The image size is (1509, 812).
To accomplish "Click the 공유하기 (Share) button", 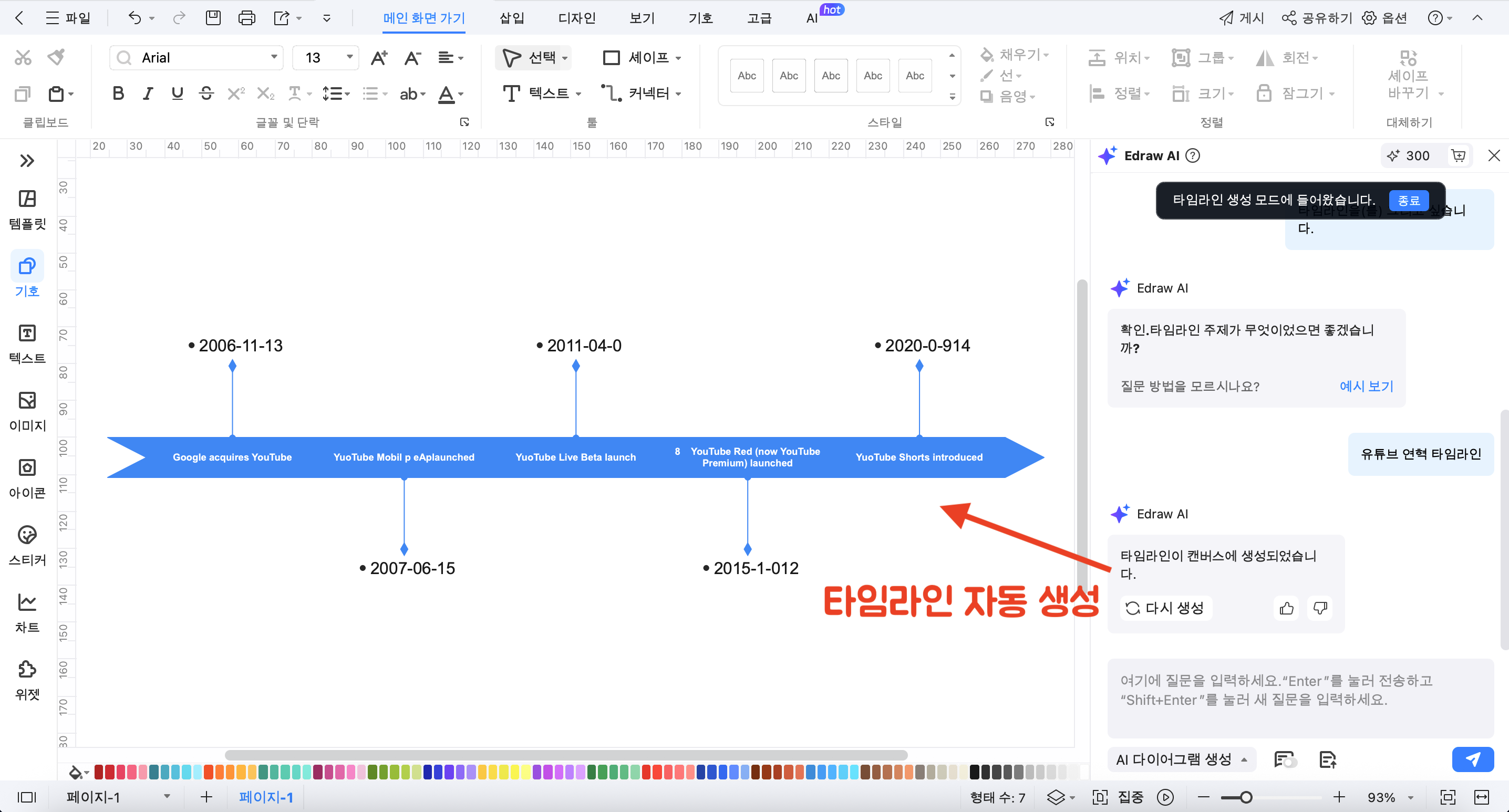I will point(1317,18).
